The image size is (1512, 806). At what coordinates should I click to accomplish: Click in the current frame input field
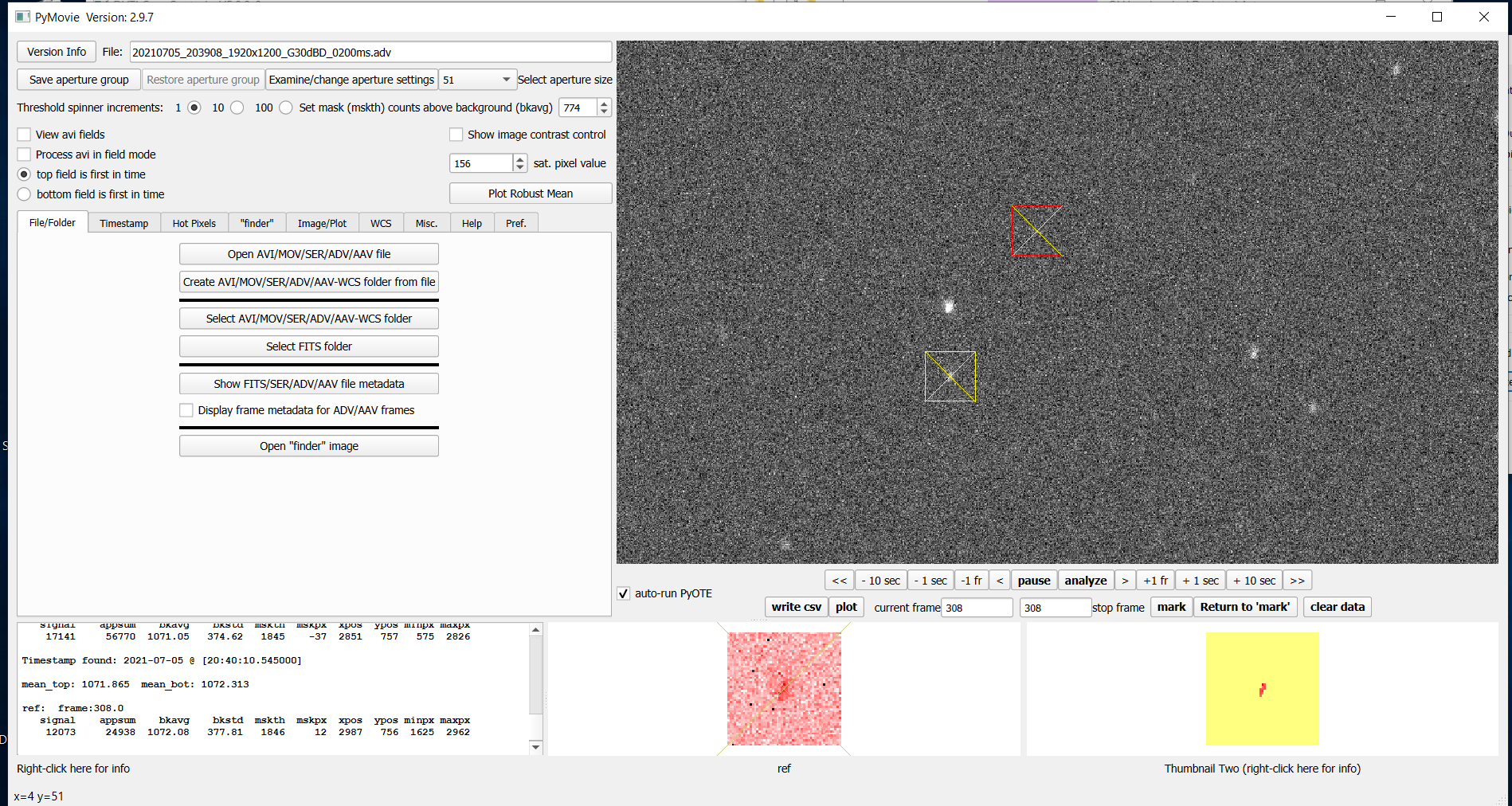coord(976,608)
